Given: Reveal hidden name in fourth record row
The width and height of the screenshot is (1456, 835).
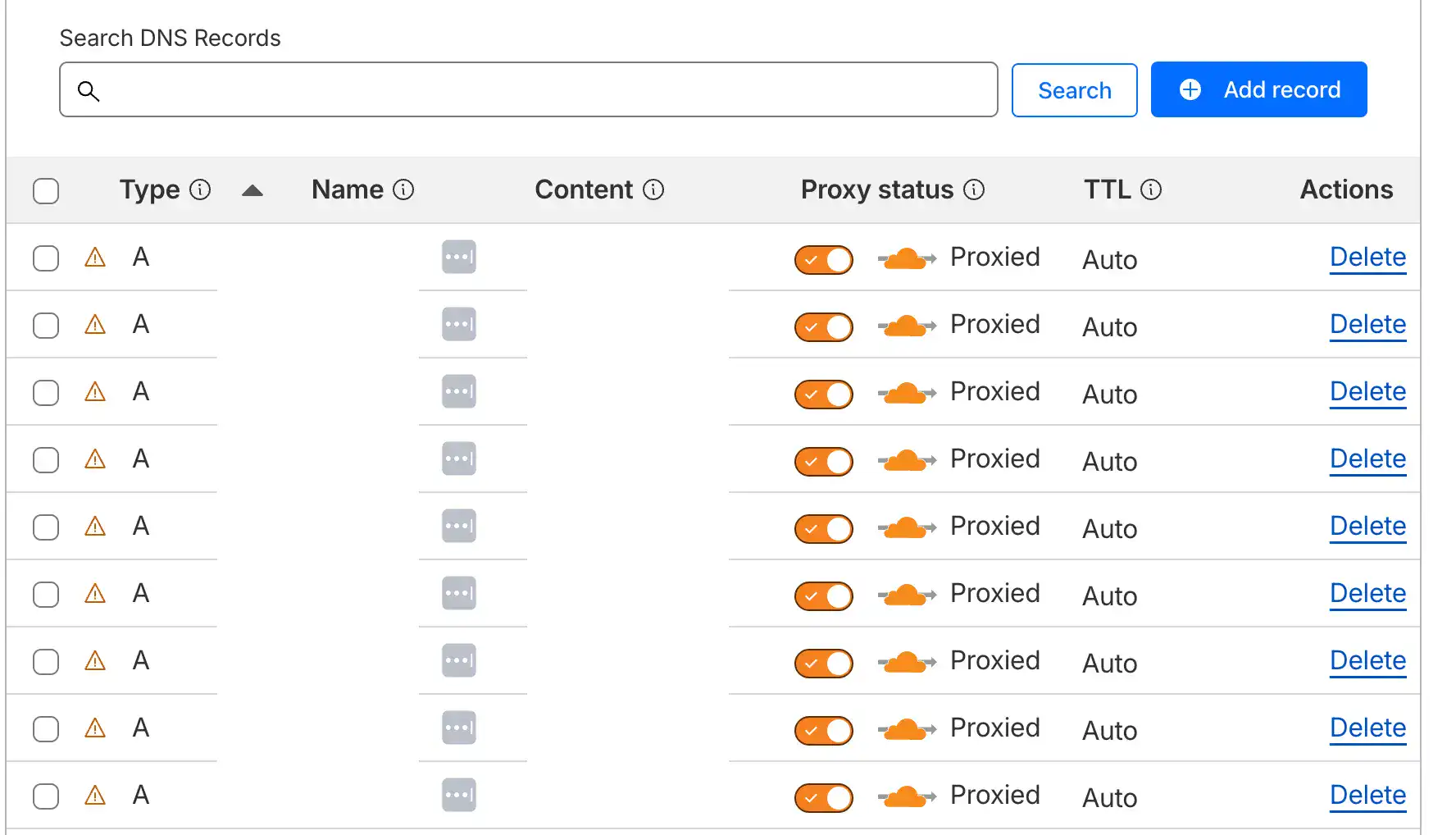Looking at the screenshot, I should coord(459,459).
